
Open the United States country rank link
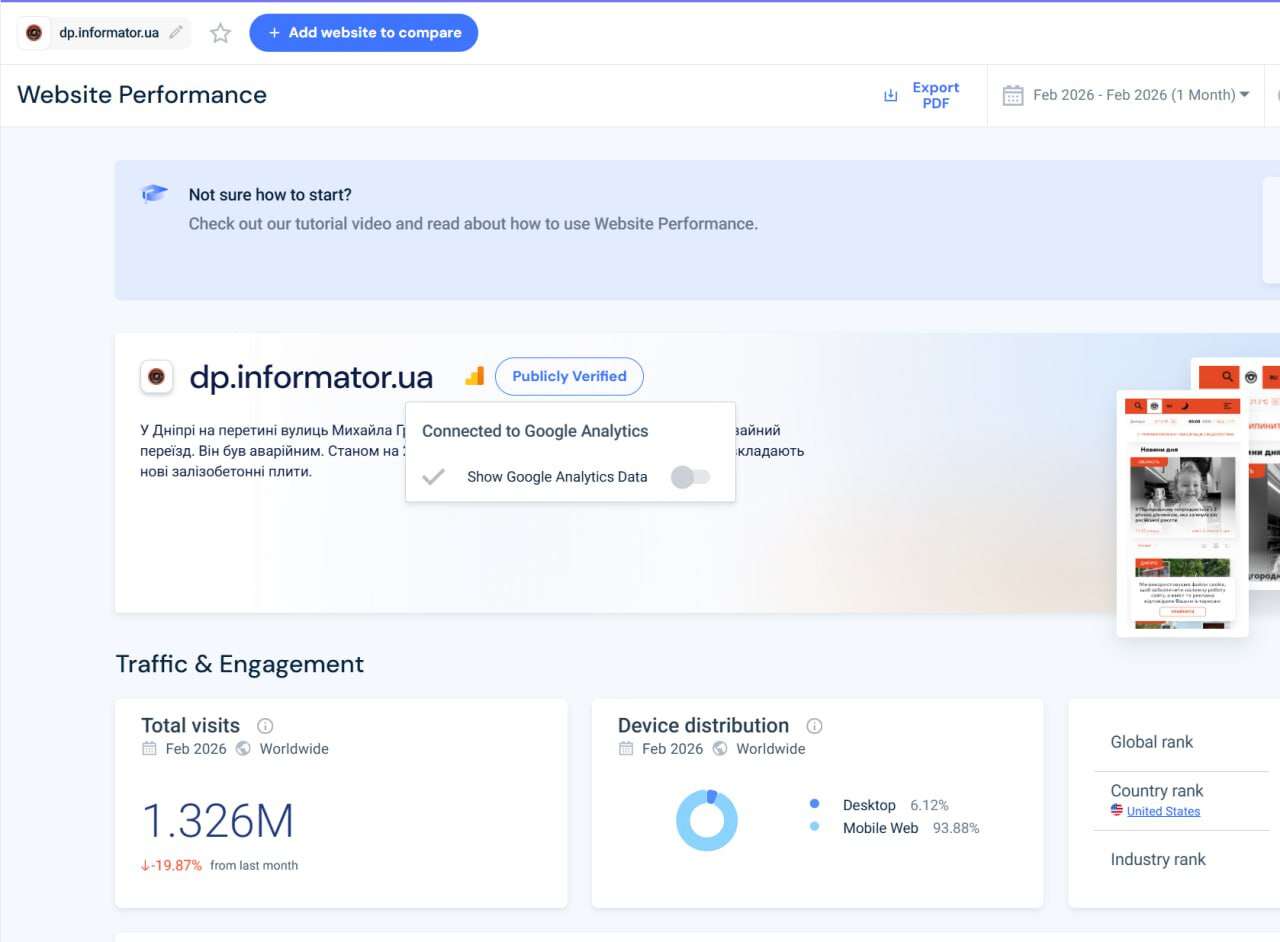point(1163,811)
